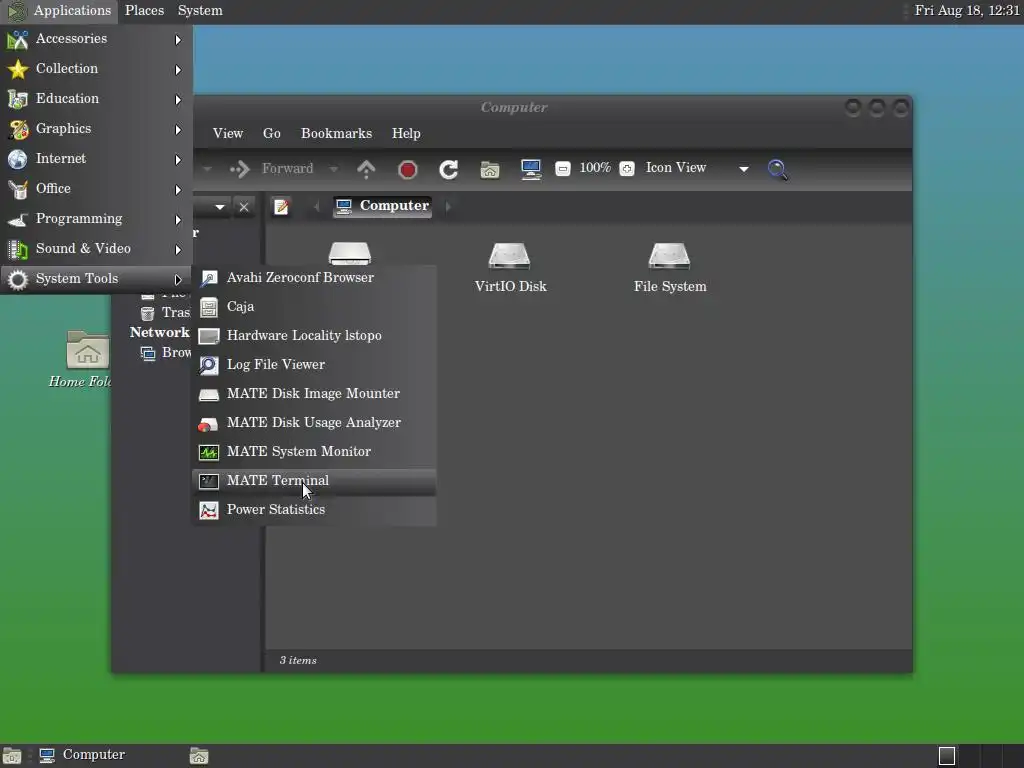Click the Computer toolbar icon
1024x768 pixels.
click(531, 170)
